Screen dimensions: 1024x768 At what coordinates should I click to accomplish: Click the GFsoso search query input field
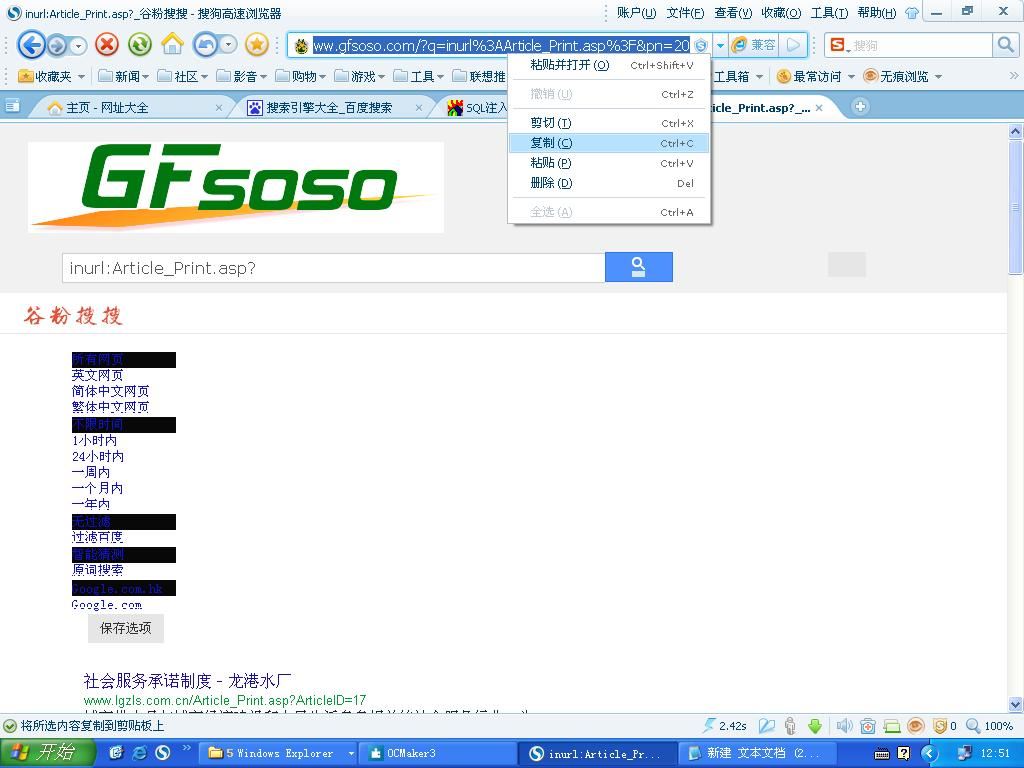[x=334, y=268]
